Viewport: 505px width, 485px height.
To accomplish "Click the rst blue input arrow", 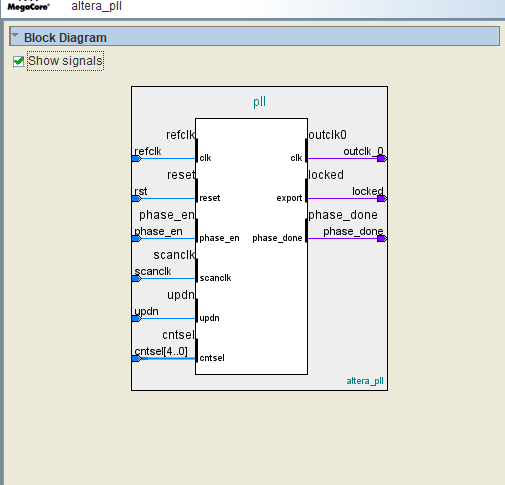I will coord(137,199).
